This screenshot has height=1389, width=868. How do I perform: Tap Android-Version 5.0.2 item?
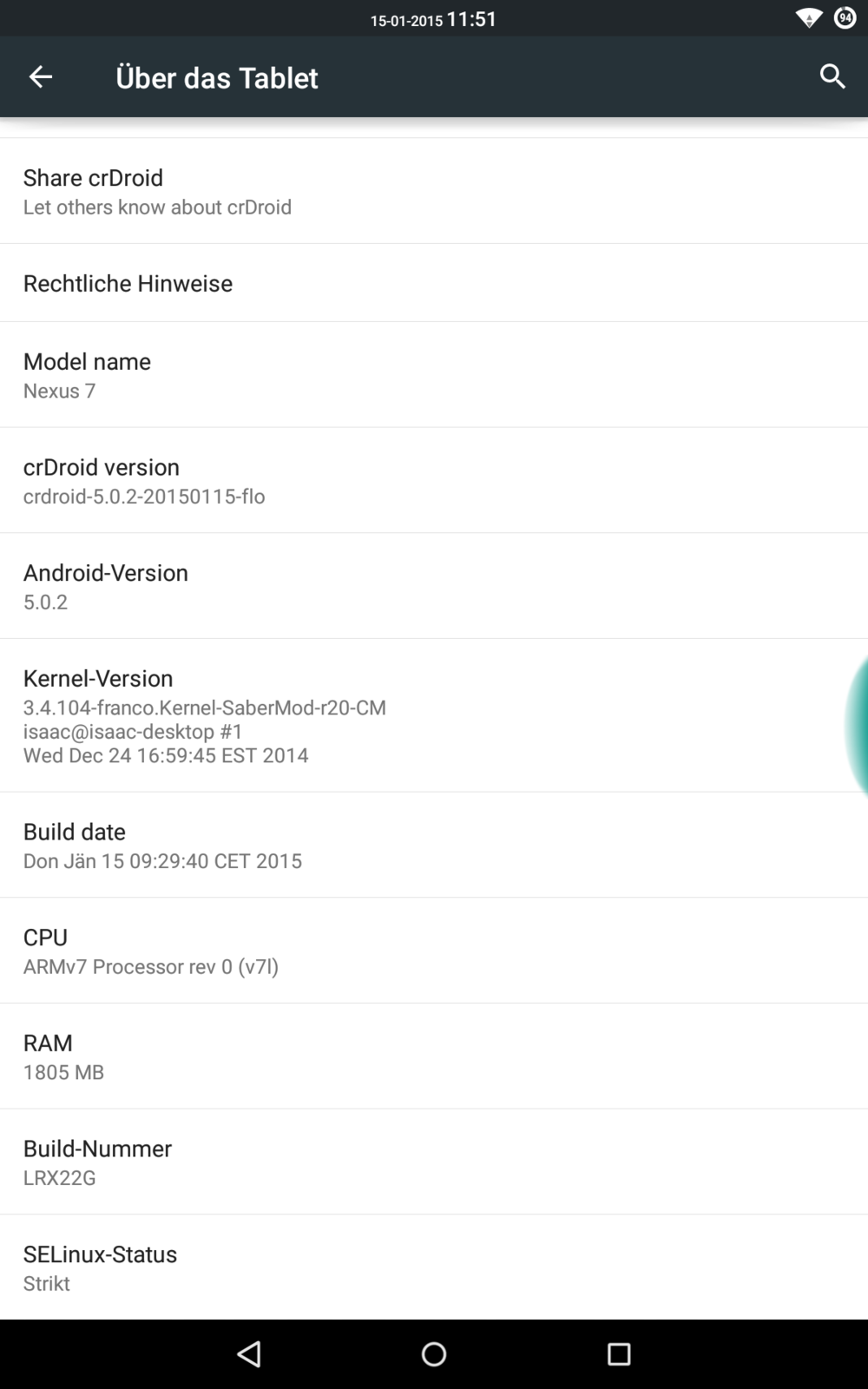[434, 586]
